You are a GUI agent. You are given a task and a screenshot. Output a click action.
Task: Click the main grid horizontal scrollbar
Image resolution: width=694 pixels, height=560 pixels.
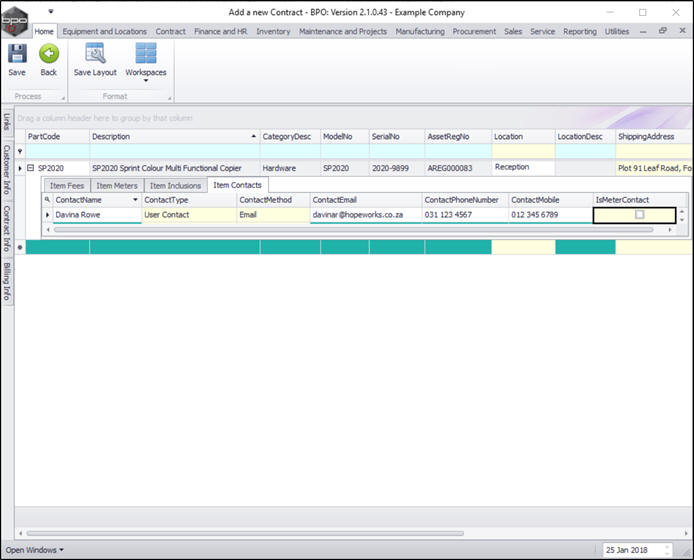(x=245, y=533)
